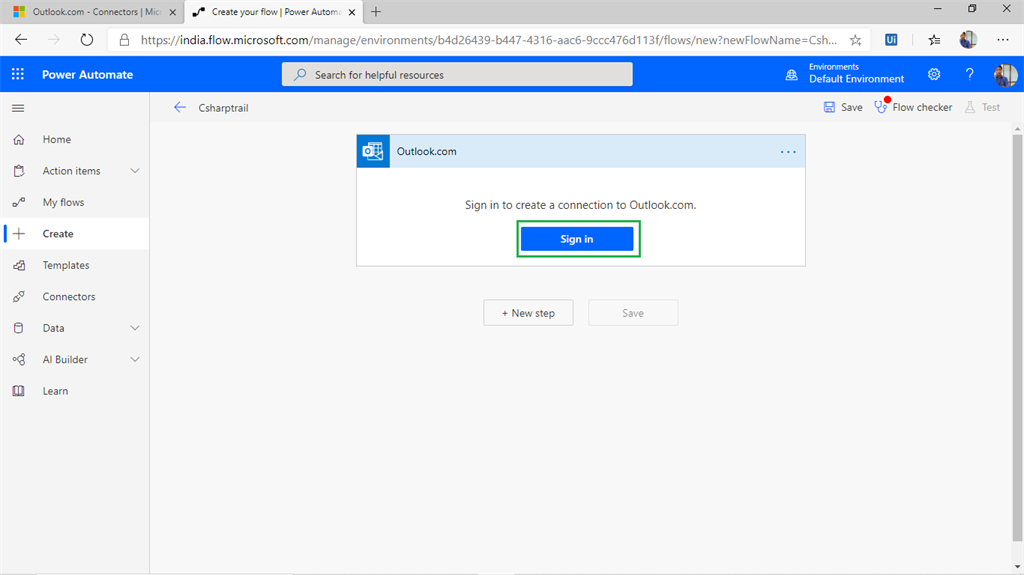The image size is (1024, 575).
Task: Click the Create plus icon in sidebar
Action: point(19,233)
